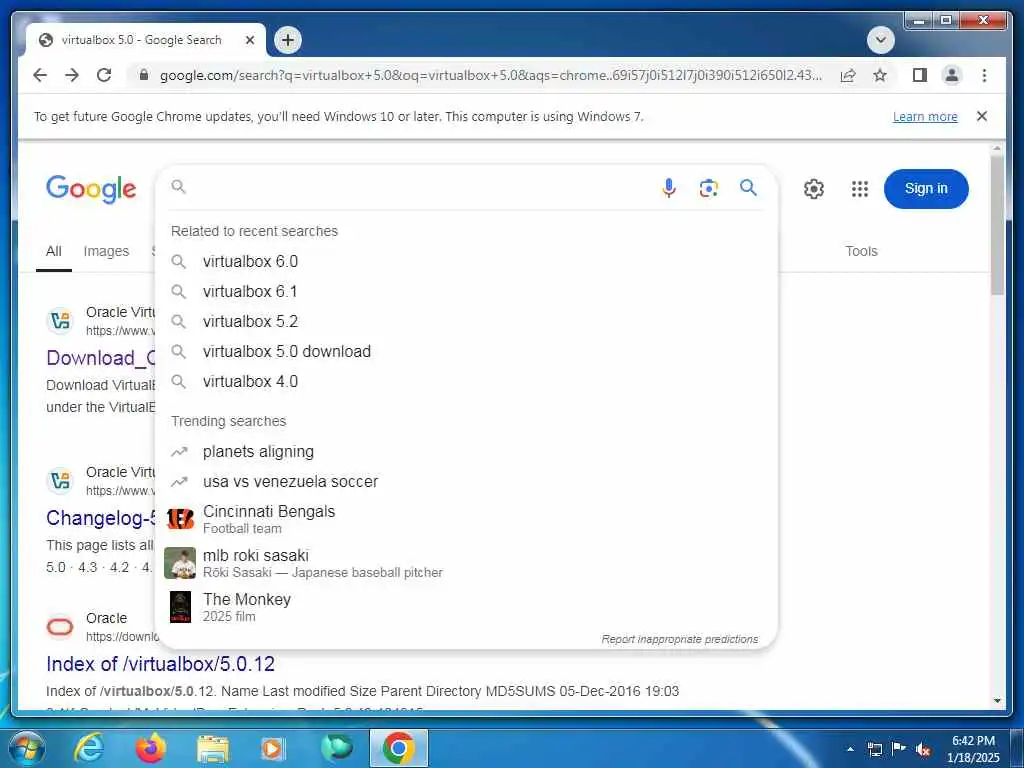Open Chrome profile avatar icon
Image resolution: width=1024 pixels, height=768 pixels.
coord(952,75)
